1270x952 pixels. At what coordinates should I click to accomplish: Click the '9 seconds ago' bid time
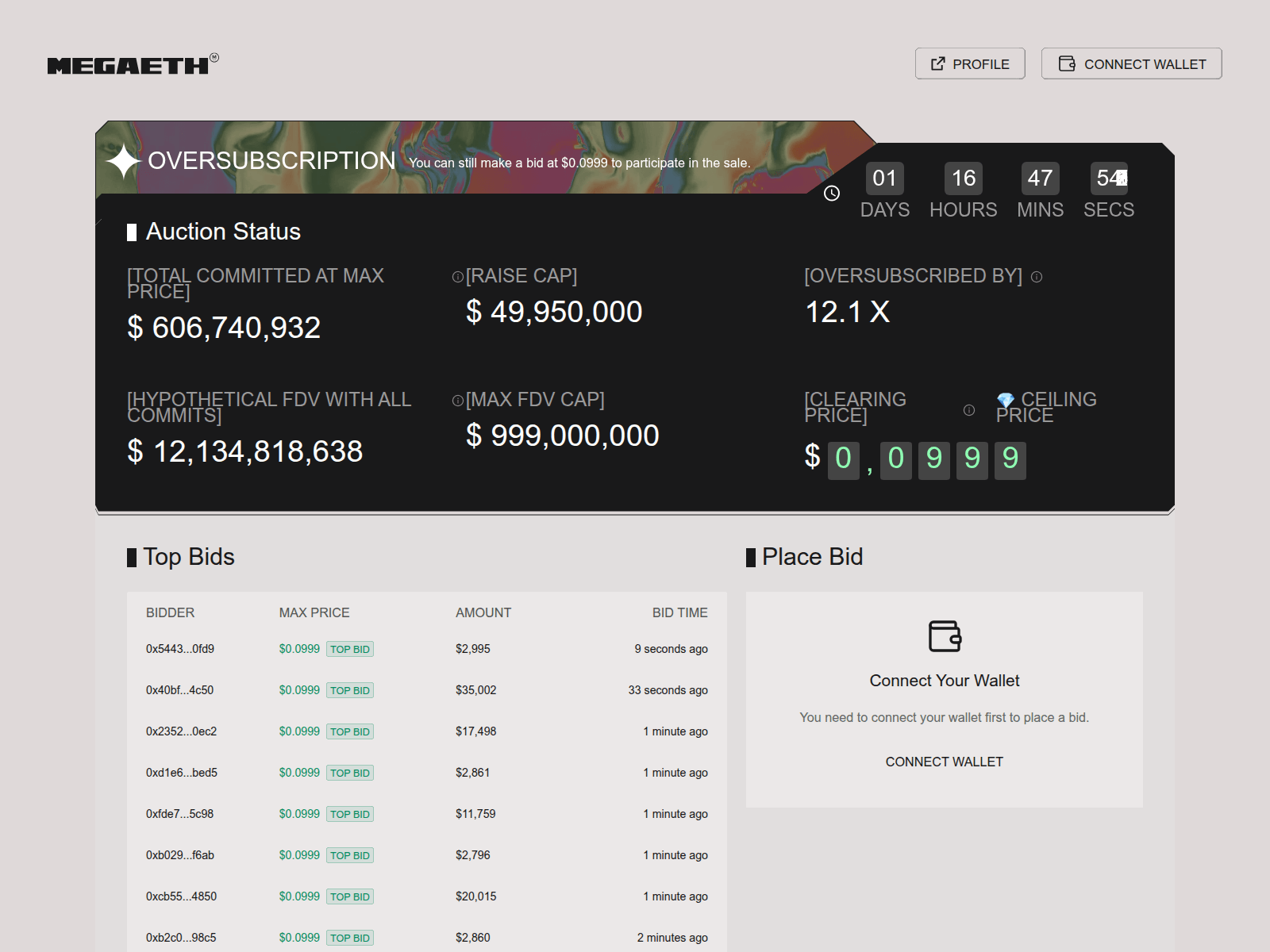tap(672, 649)
